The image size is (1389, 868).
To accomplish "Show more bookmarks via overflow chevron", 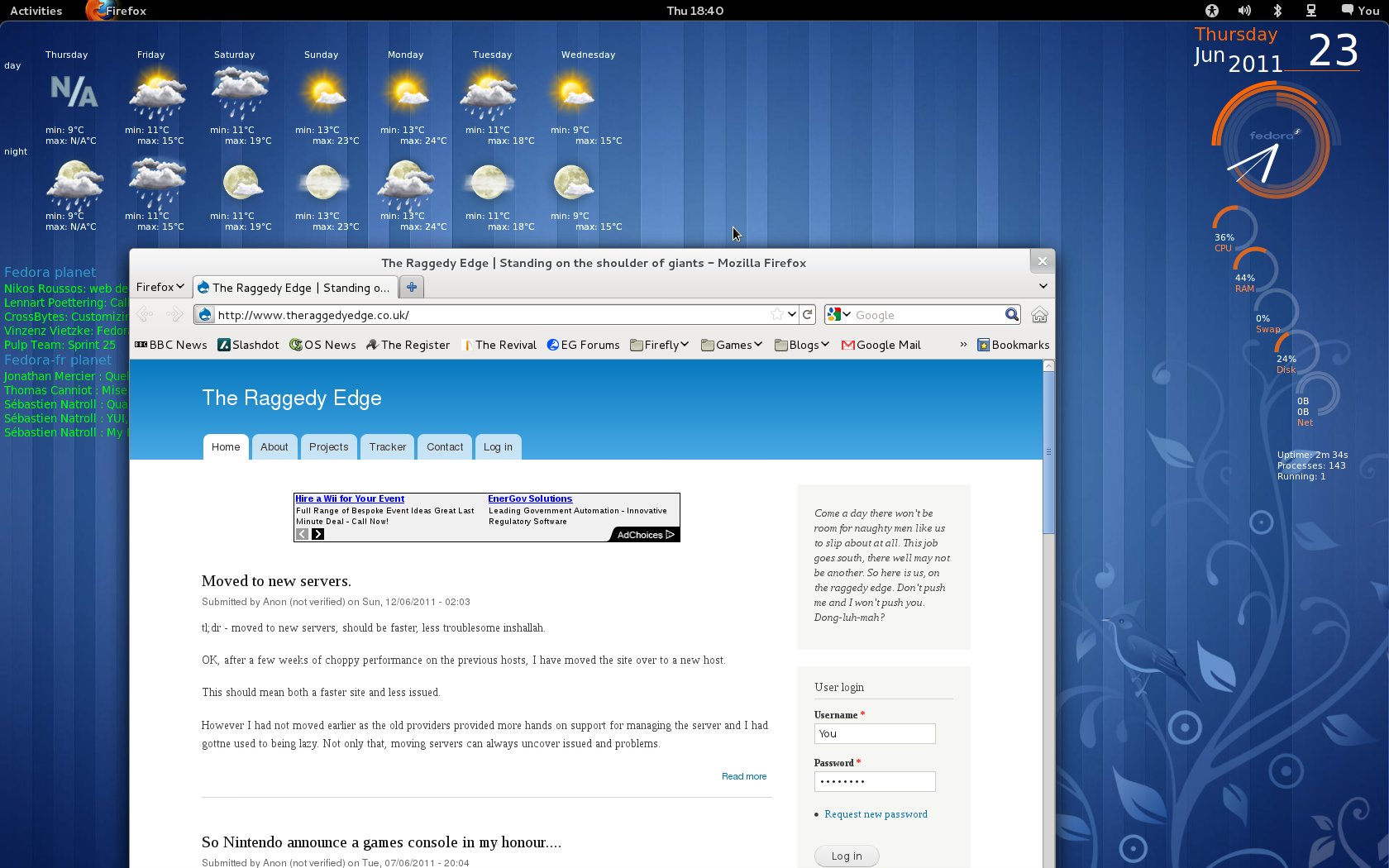I will point(963,345).
